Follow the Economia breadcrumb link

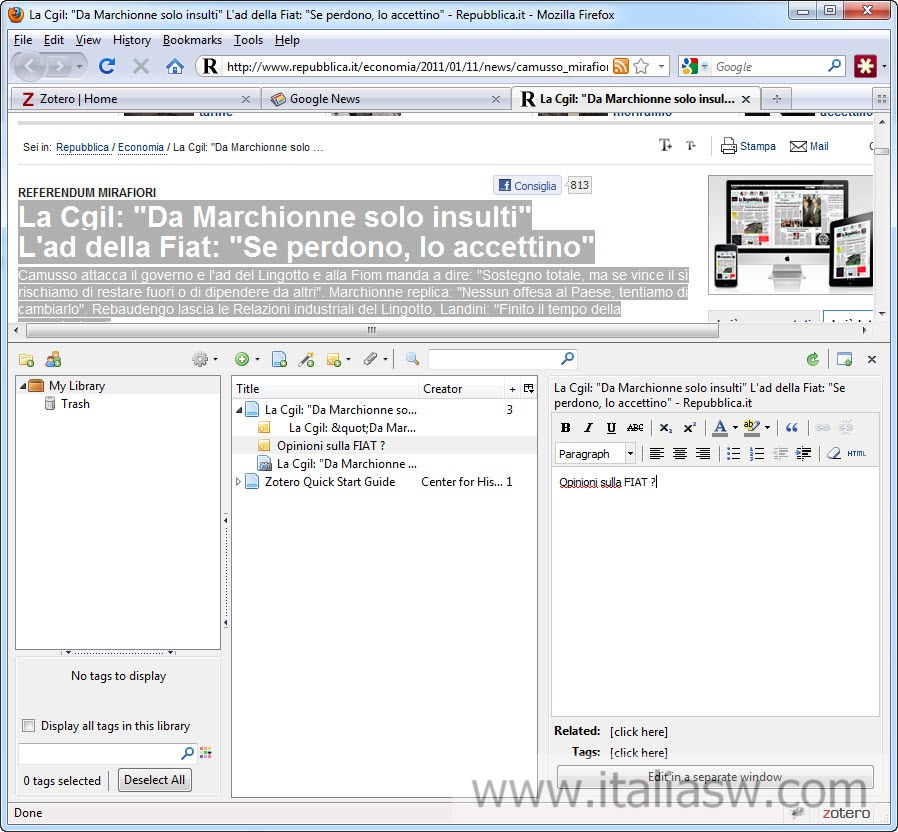click(x=141, y=147)
